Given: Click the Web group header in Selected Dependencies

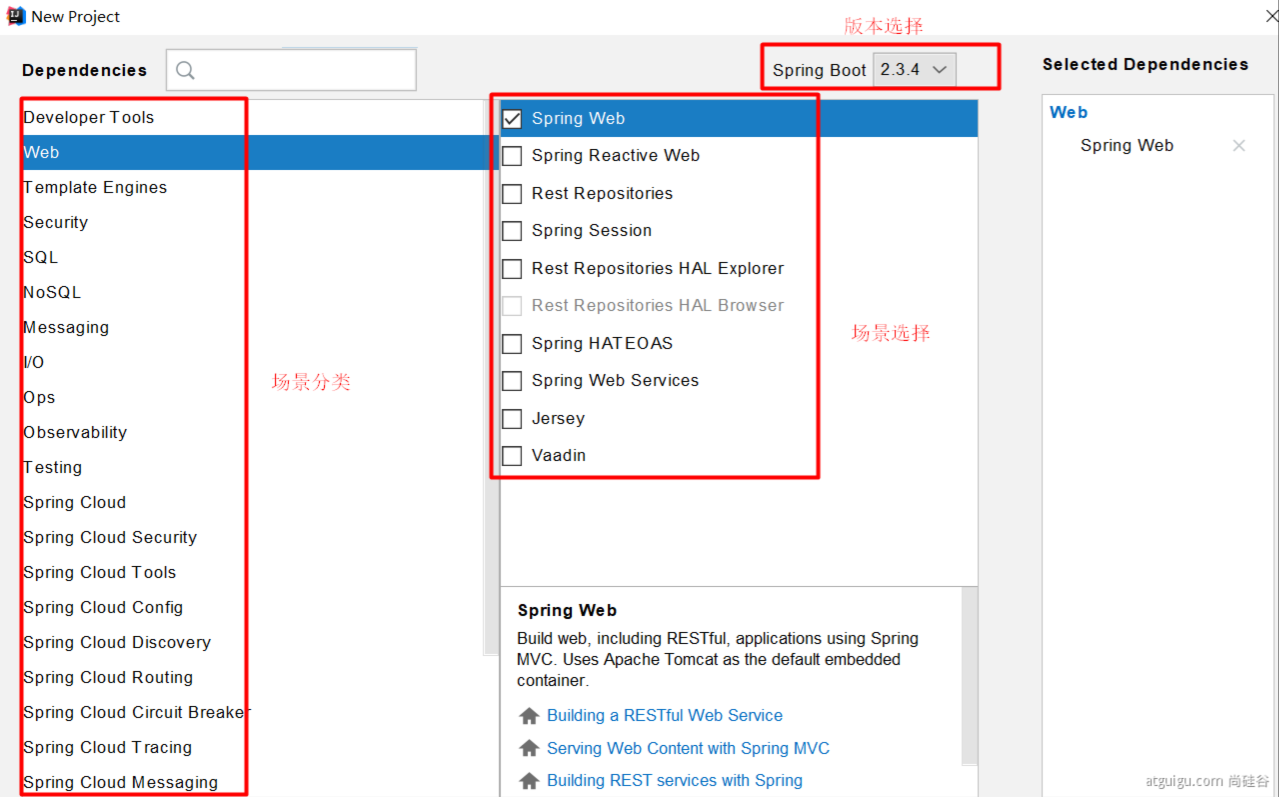Looking at the screenshot, I should tap(1069, 113).
